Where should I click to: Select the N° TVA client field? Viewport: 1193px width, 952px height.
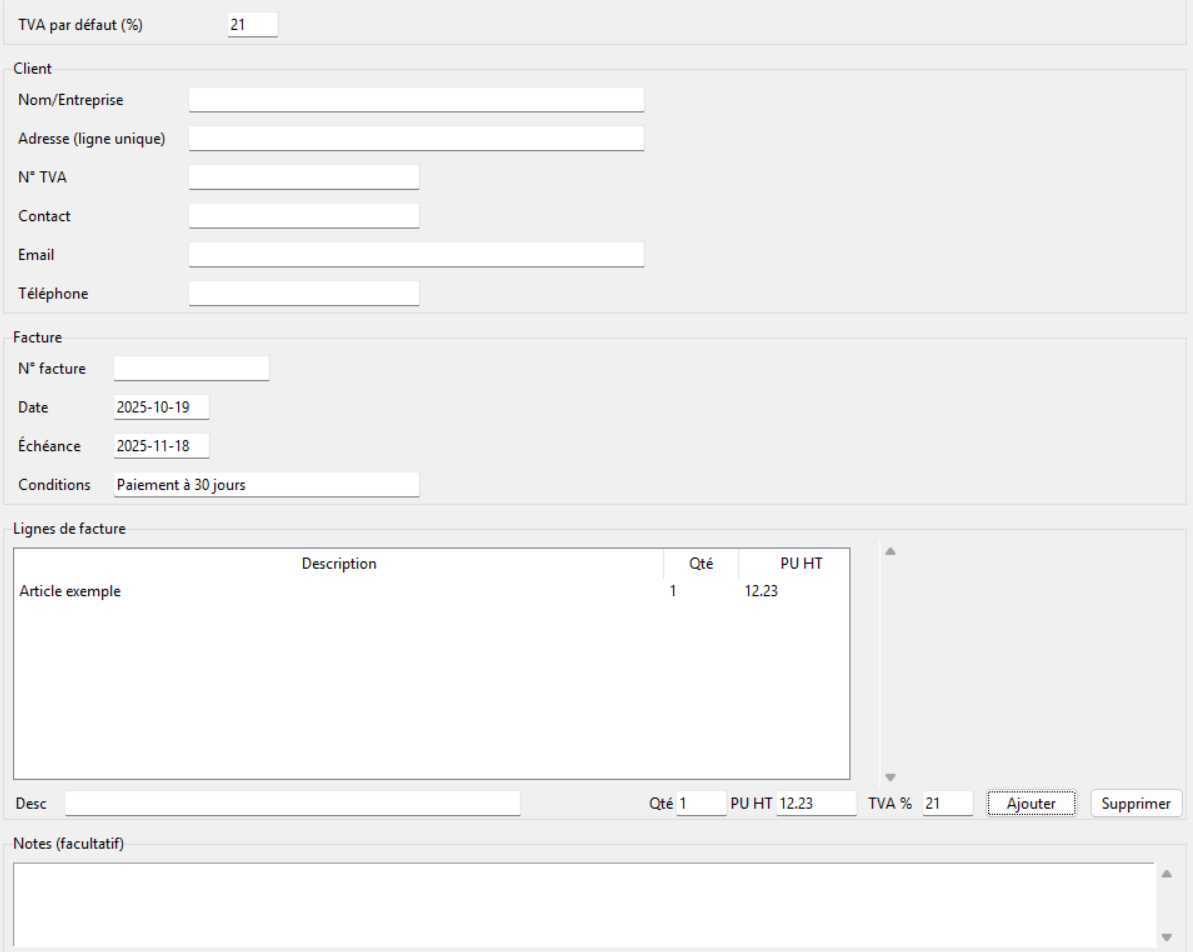(x=304, y=177)
